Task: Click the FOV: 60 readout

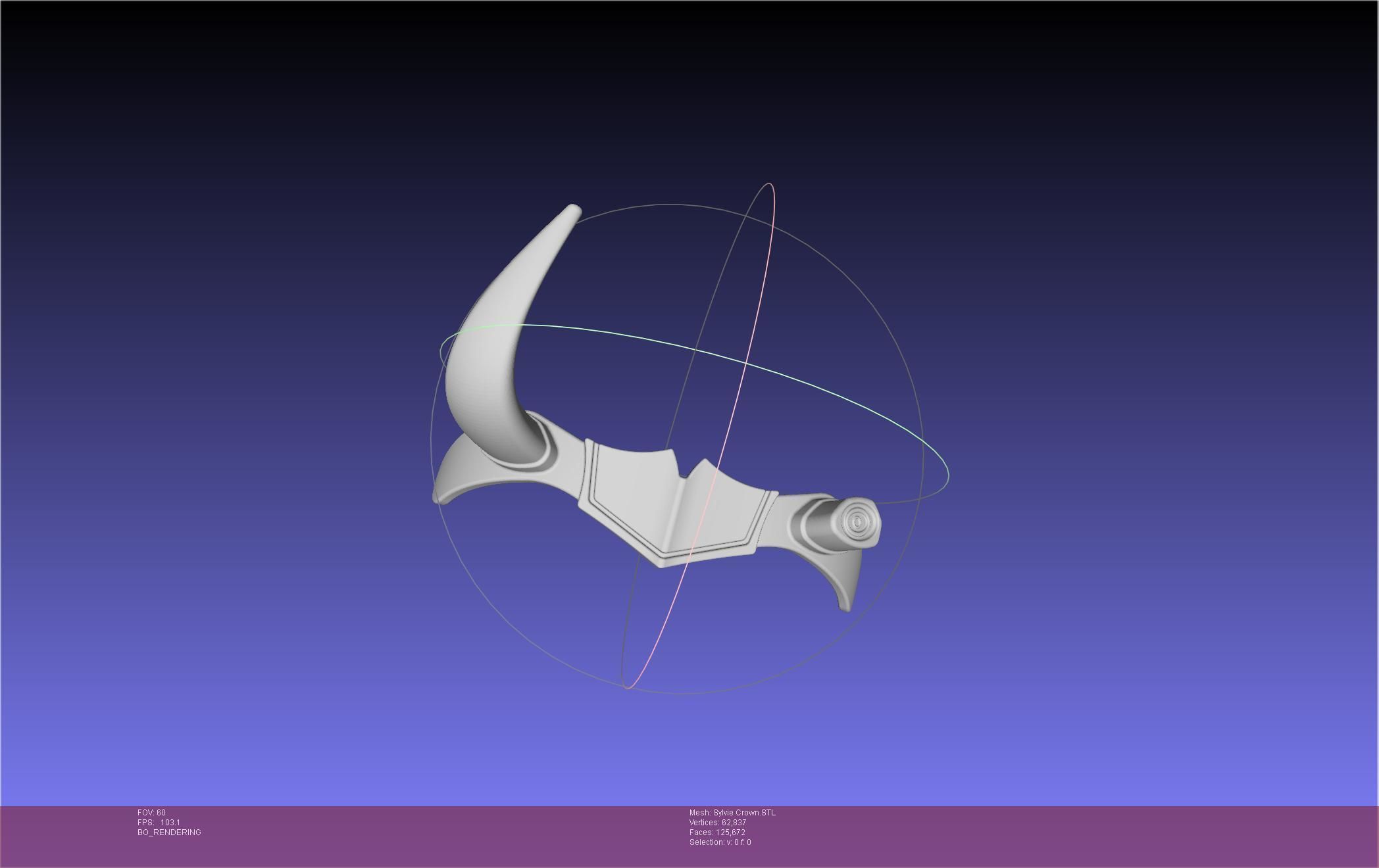Action: pos(151,813)
